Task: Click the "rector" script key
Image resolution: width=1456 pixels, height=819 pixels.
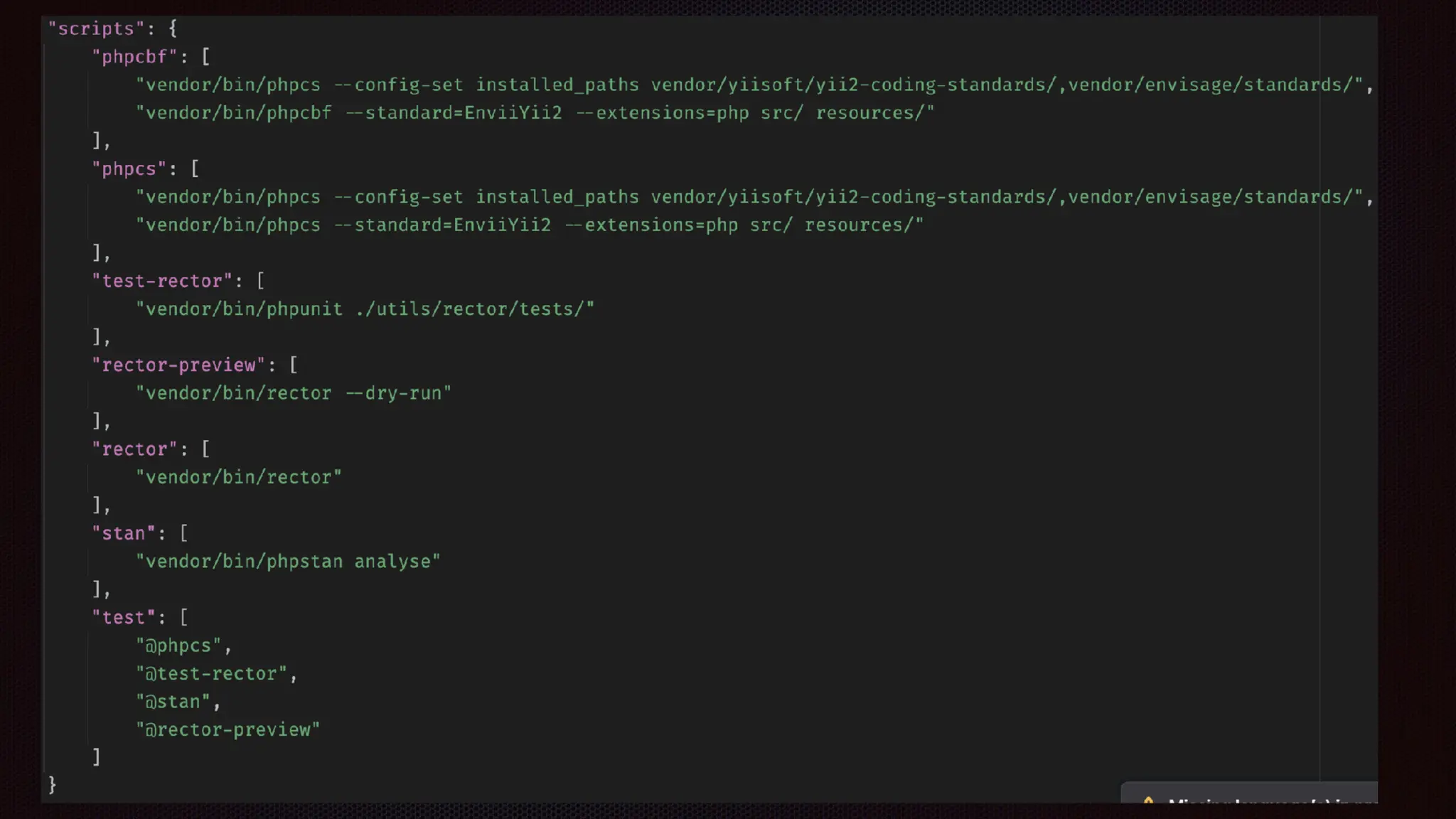Action: (x=134, y=449)
